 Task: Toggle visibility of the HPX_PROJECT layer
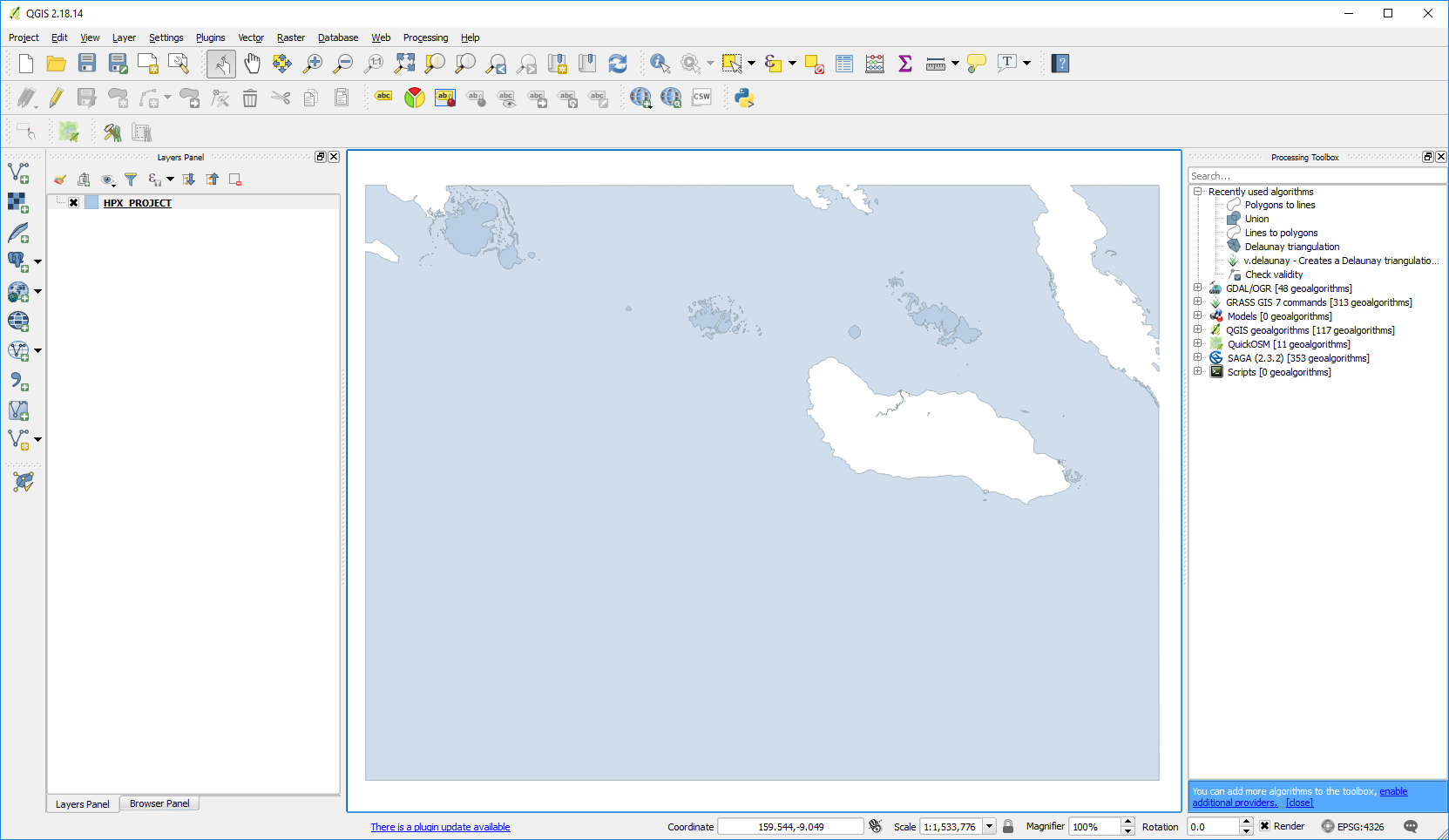point(74,203)
